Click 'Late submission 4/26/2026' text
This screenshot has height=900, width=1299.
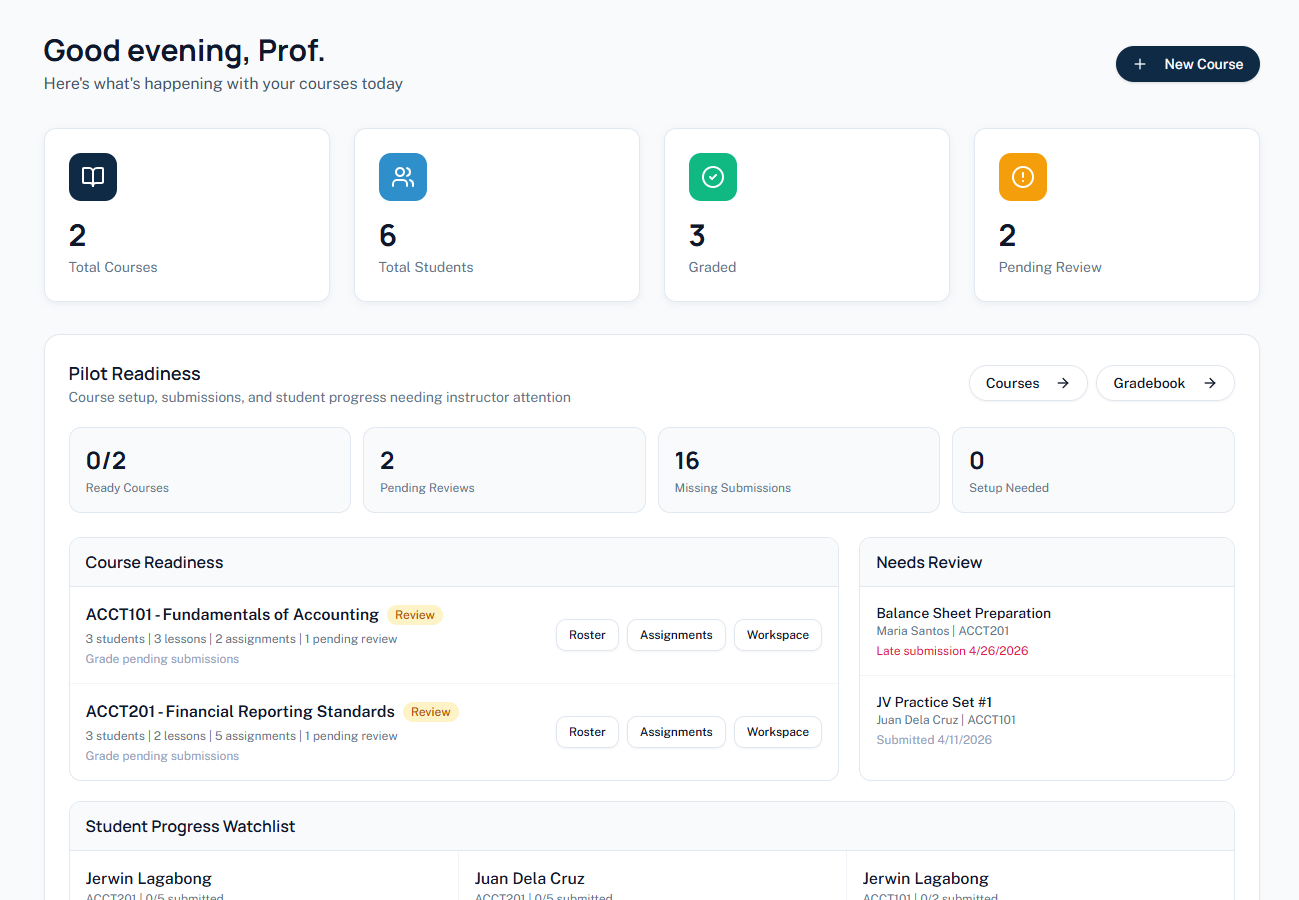(952, 651)
